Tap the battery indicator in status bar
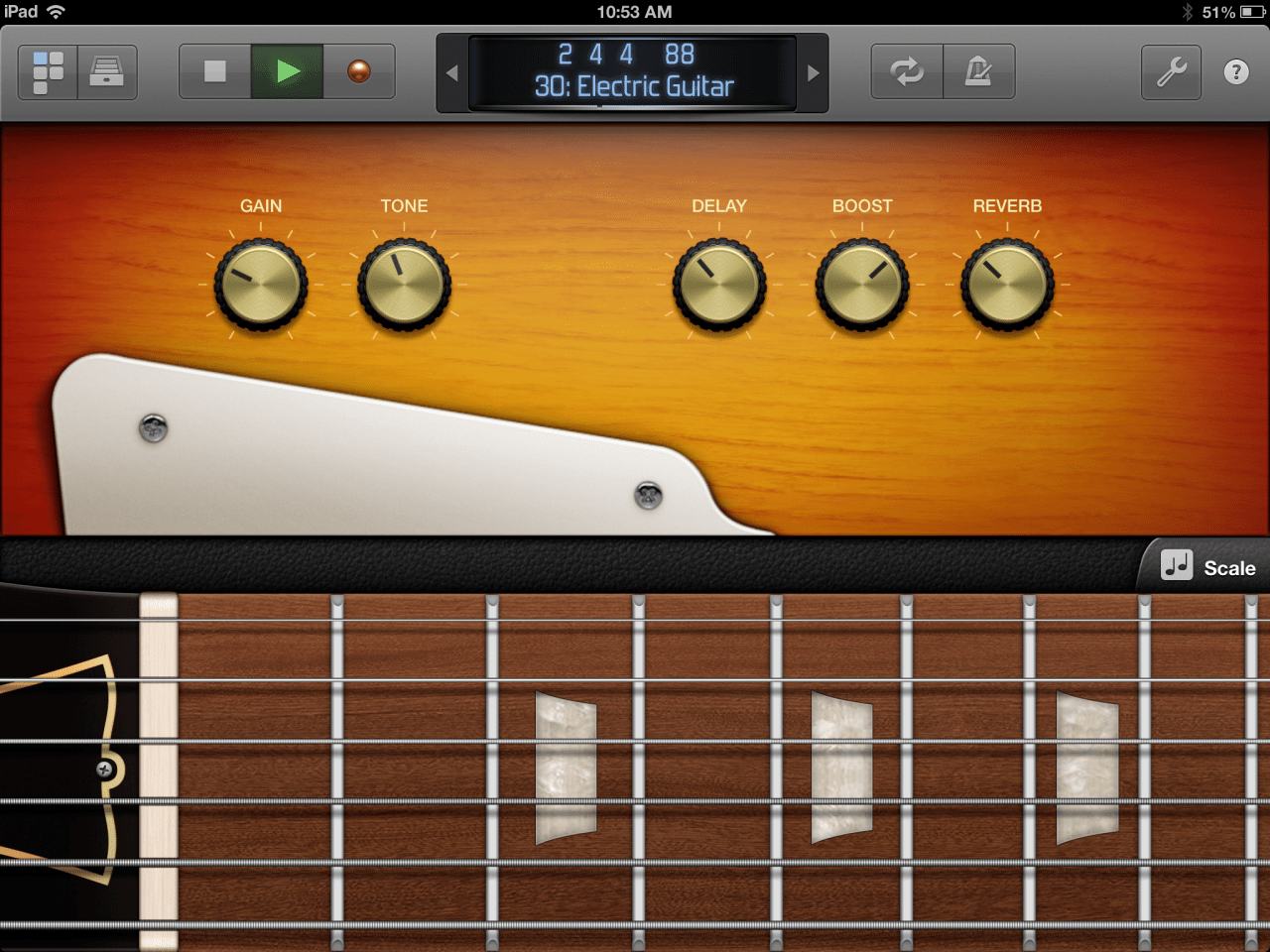This screenshot has height=952, width=1270. click(x=1252, y=12)
